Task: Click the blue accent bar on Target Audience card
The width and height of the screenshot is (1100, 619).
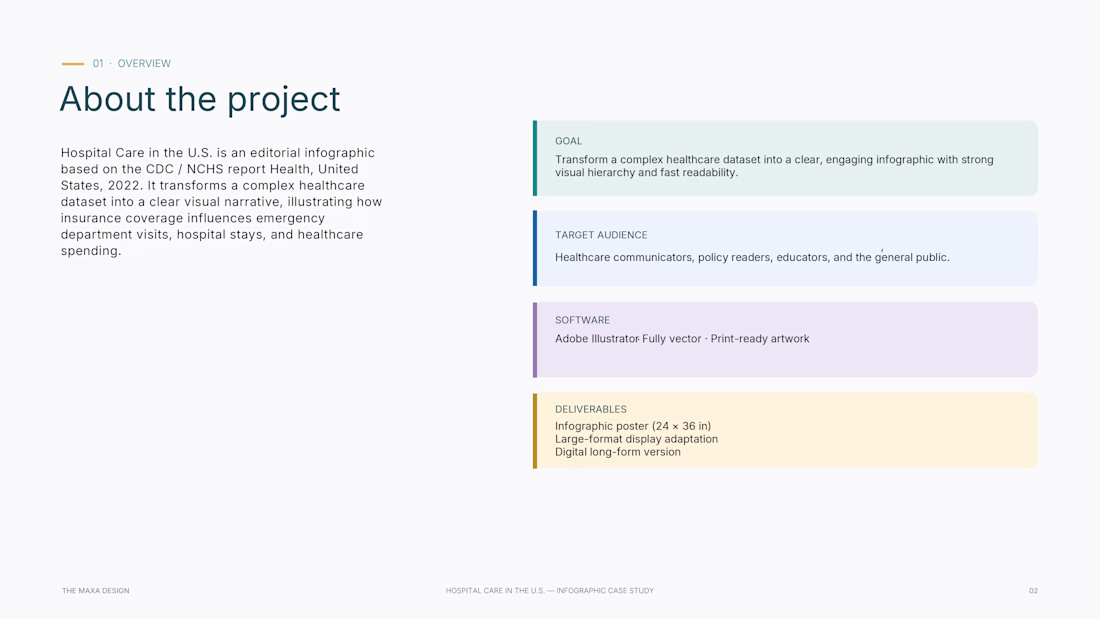Action: [535, 248]
